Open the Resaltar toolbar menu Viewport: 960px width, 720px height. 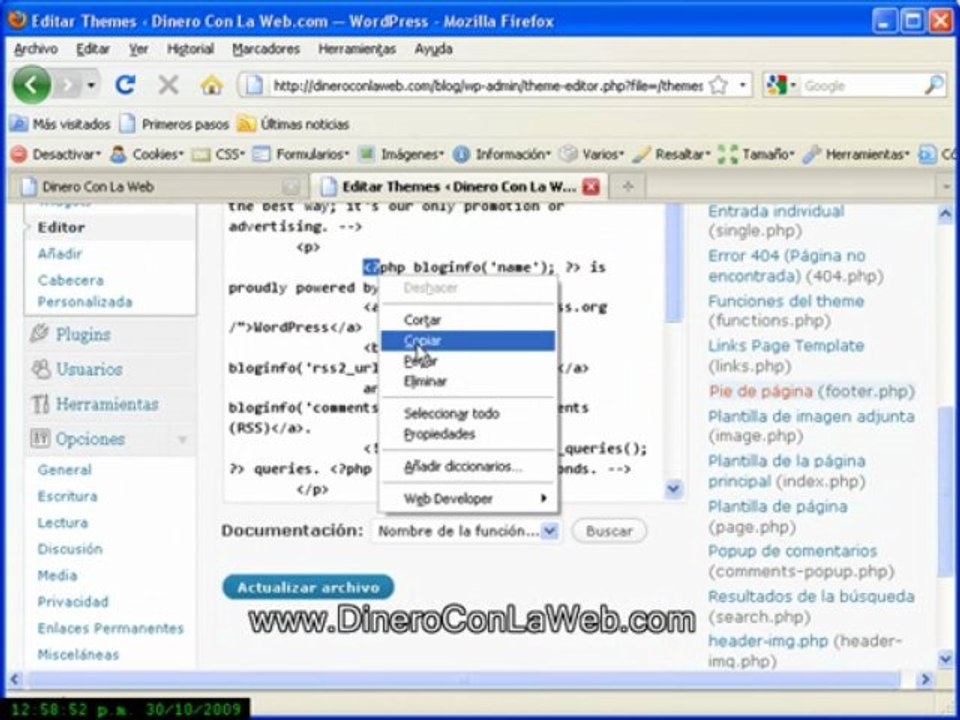(x=671, y=154)
